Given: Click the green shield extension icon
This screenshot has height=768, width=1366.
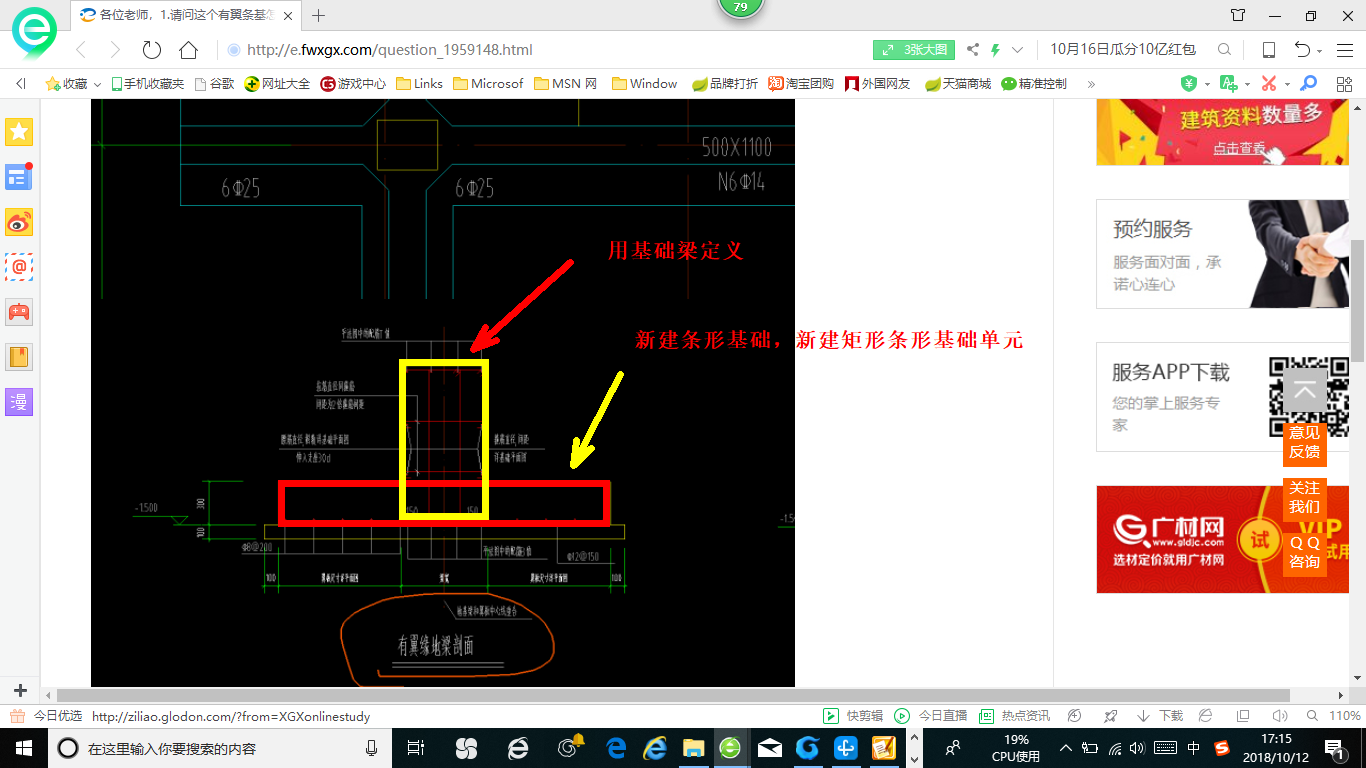Looking at the screenshot, I should tap(1189, 84).
